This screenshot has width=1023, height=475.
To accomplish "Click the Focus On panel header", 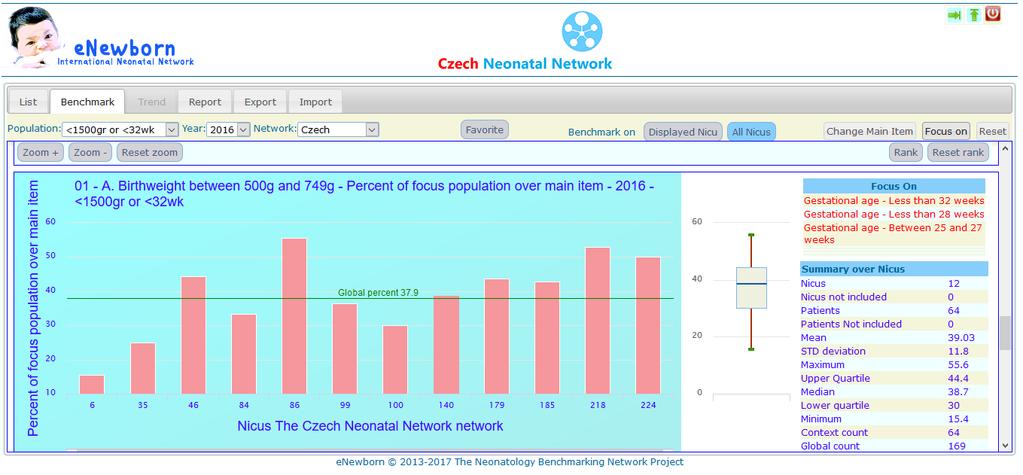I will tap(894, 186).
